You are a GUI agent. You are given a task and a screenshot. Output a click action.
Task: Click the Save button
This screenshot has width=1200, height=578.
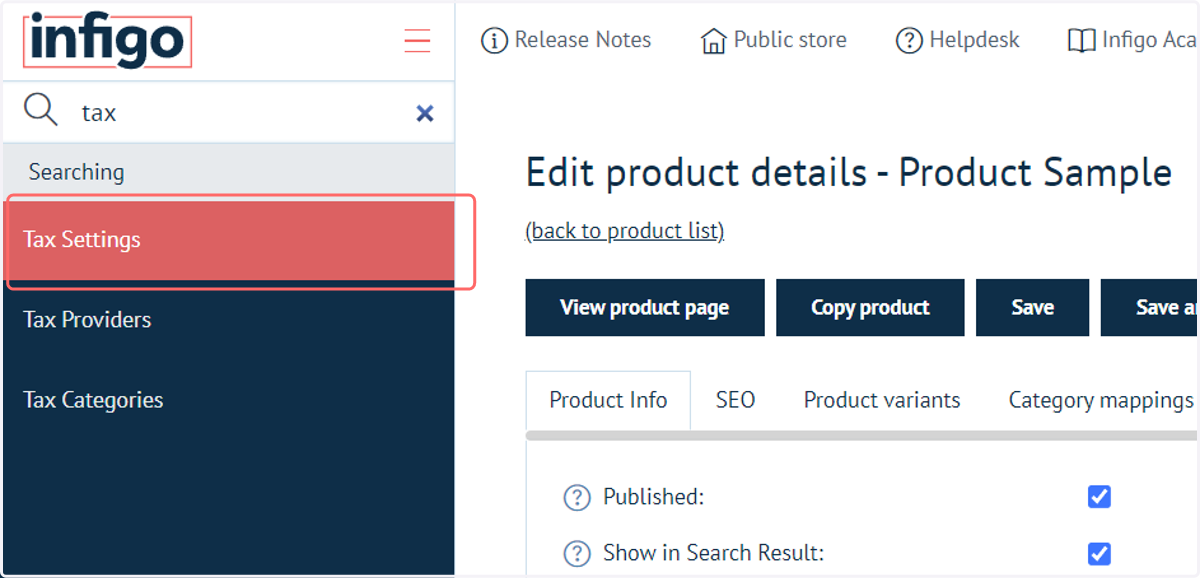pos(1032,307)
